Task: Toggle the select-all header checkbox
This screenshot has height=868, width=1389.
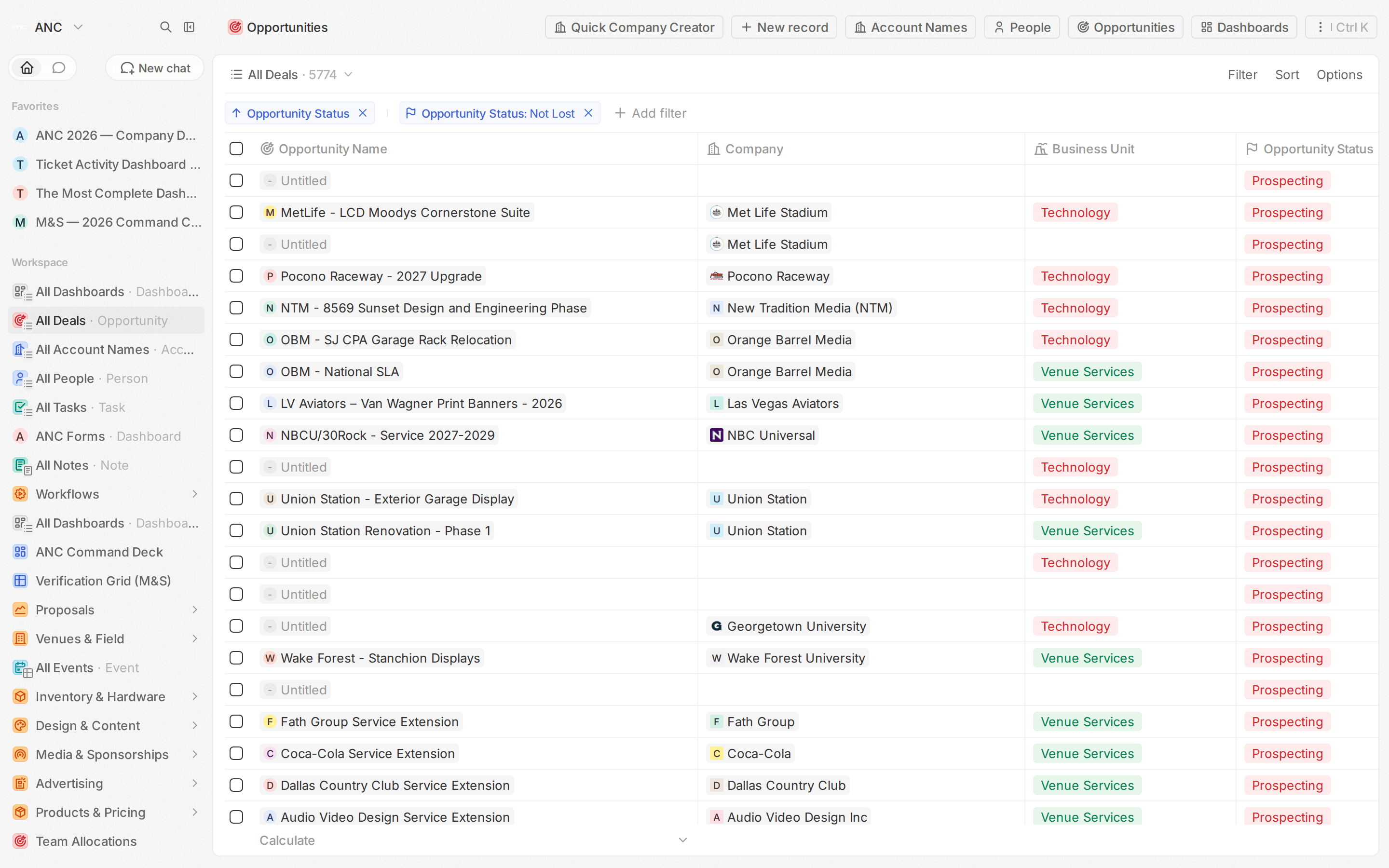Action: (236, 149)
